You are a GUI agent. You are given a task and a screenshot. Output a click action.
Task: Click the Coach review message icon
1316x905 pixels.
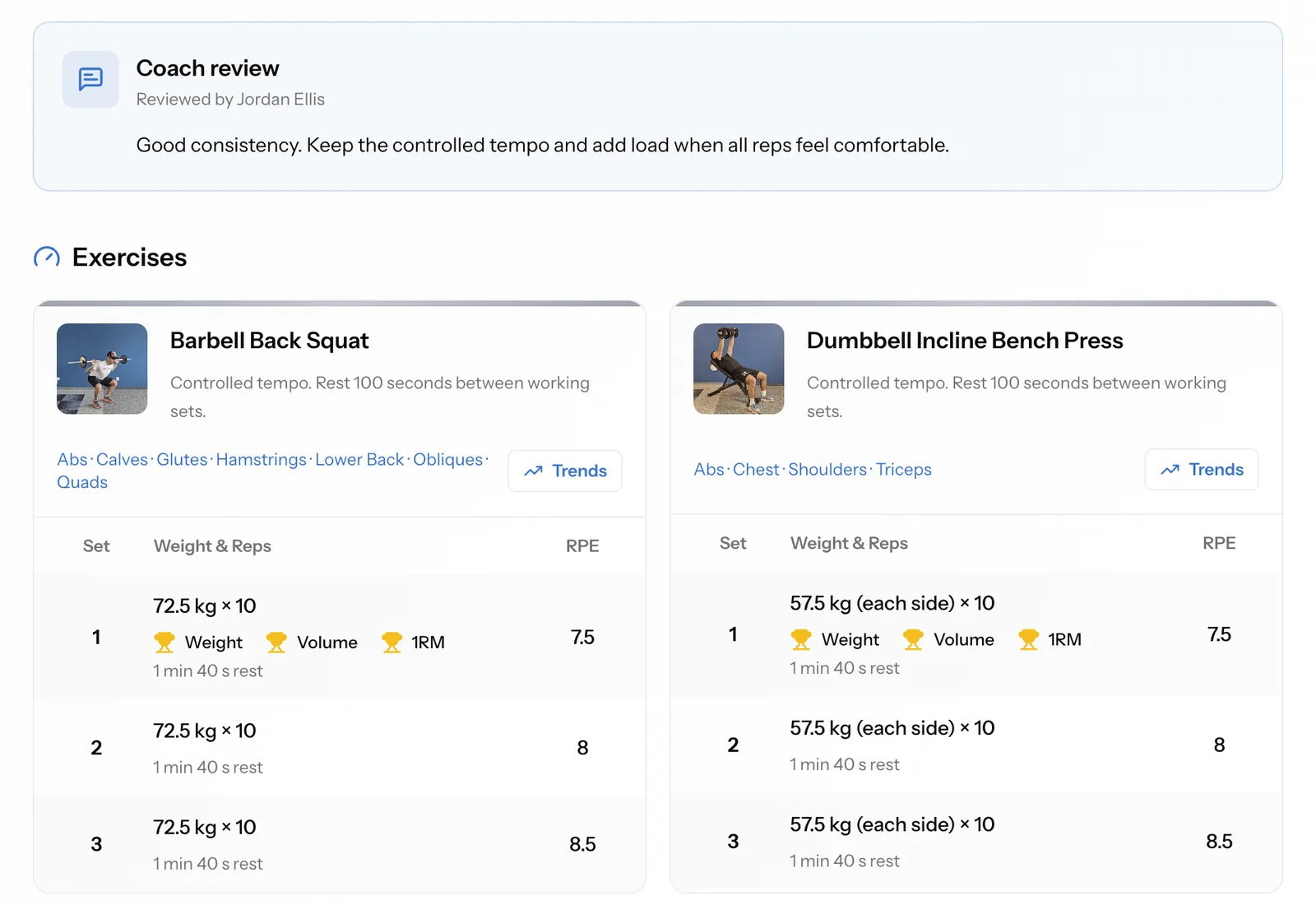coord(90,79)
